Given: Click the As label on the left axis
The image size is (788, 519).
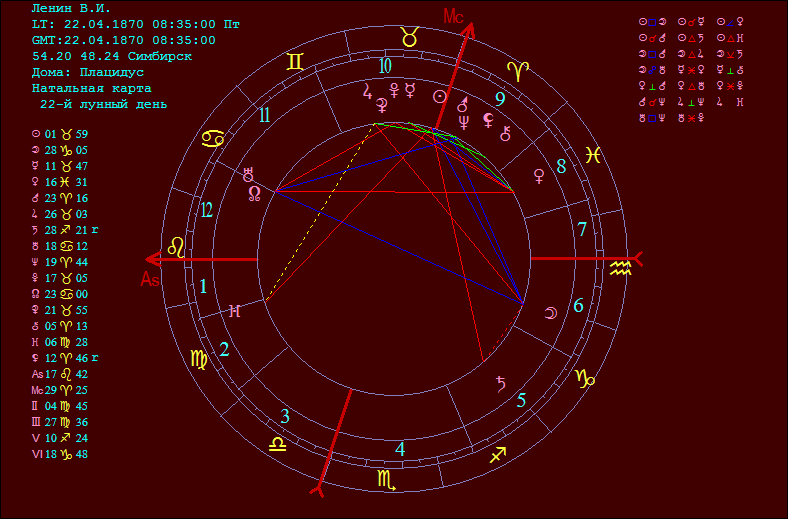Looking at the screenshot, I should tap(150, 280).
